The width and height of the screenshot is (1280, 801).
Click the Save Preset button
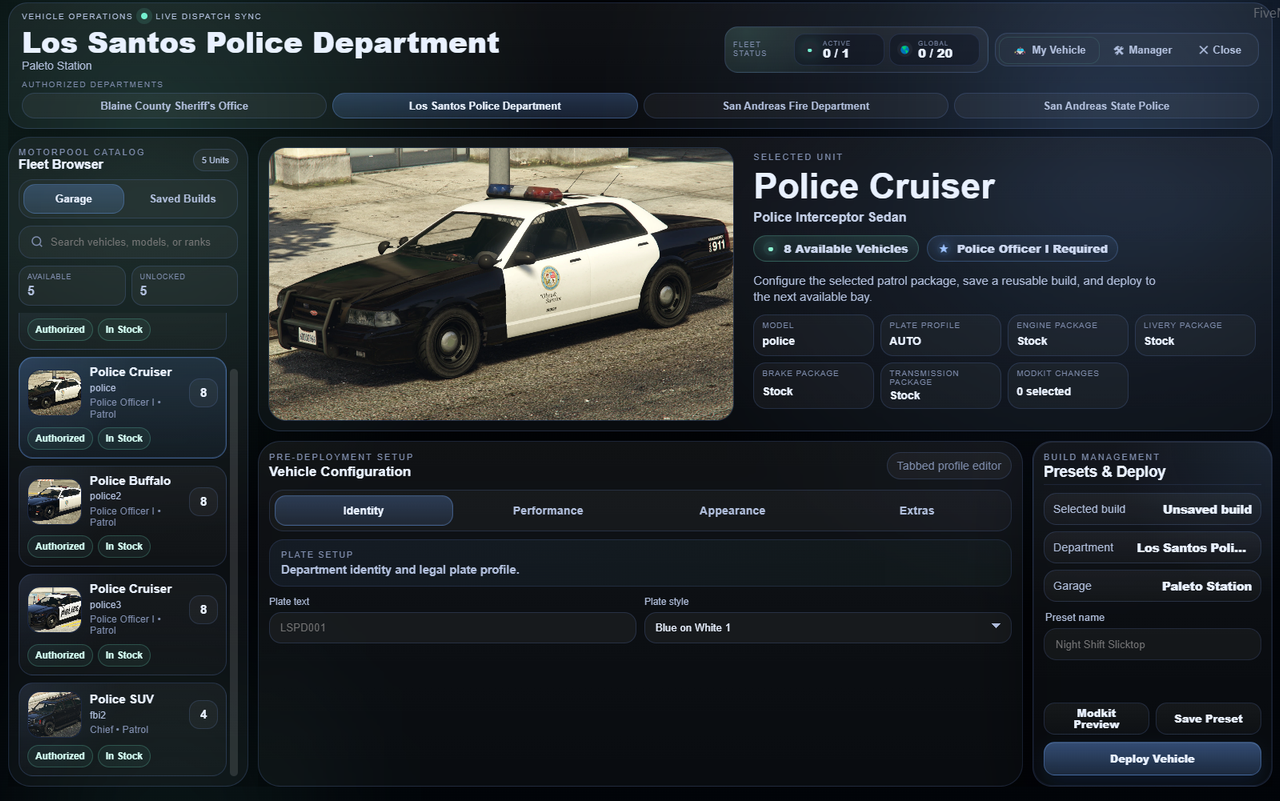click(1208, 719)
